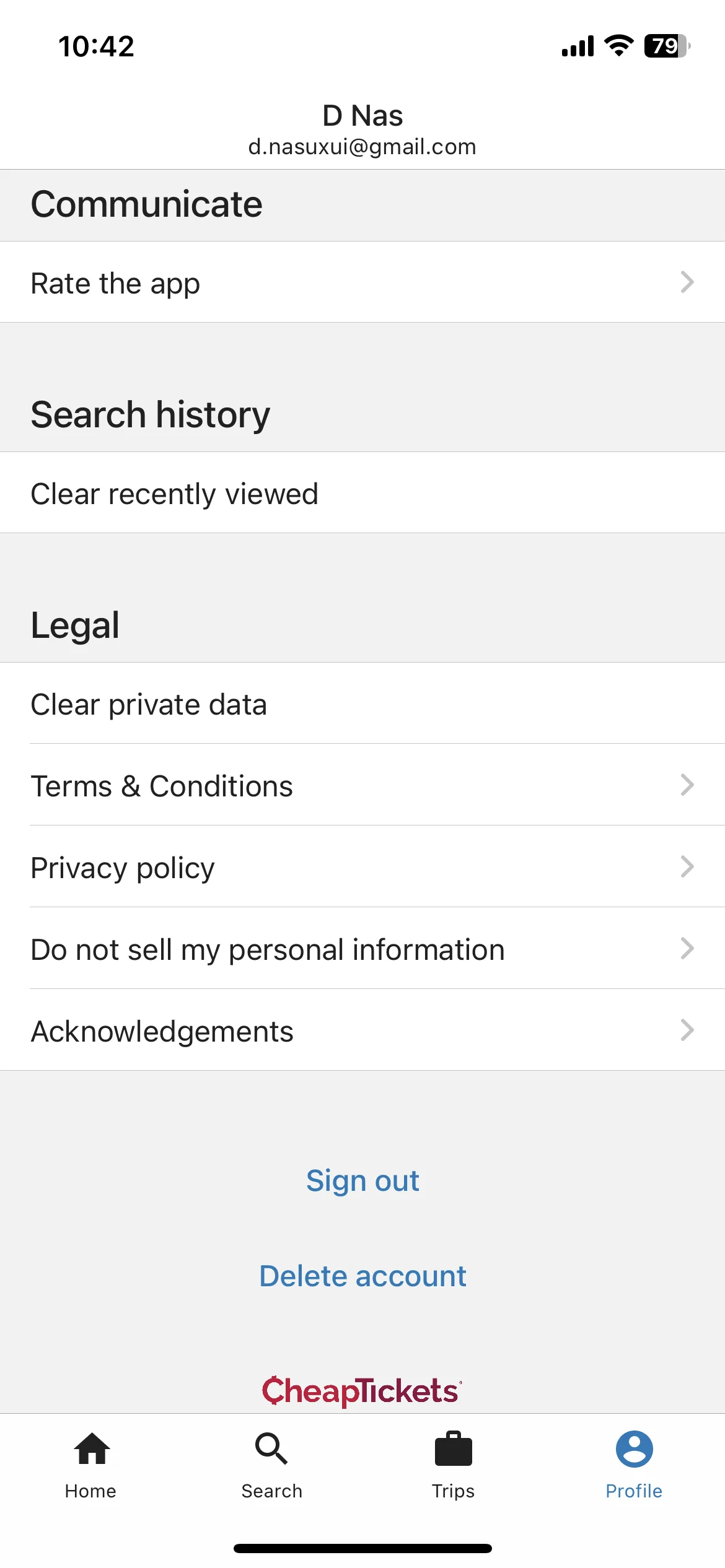Viewport: 725px width, 1568px height.
Task: Open the Acknowledgements entry
Action: 362,1030
